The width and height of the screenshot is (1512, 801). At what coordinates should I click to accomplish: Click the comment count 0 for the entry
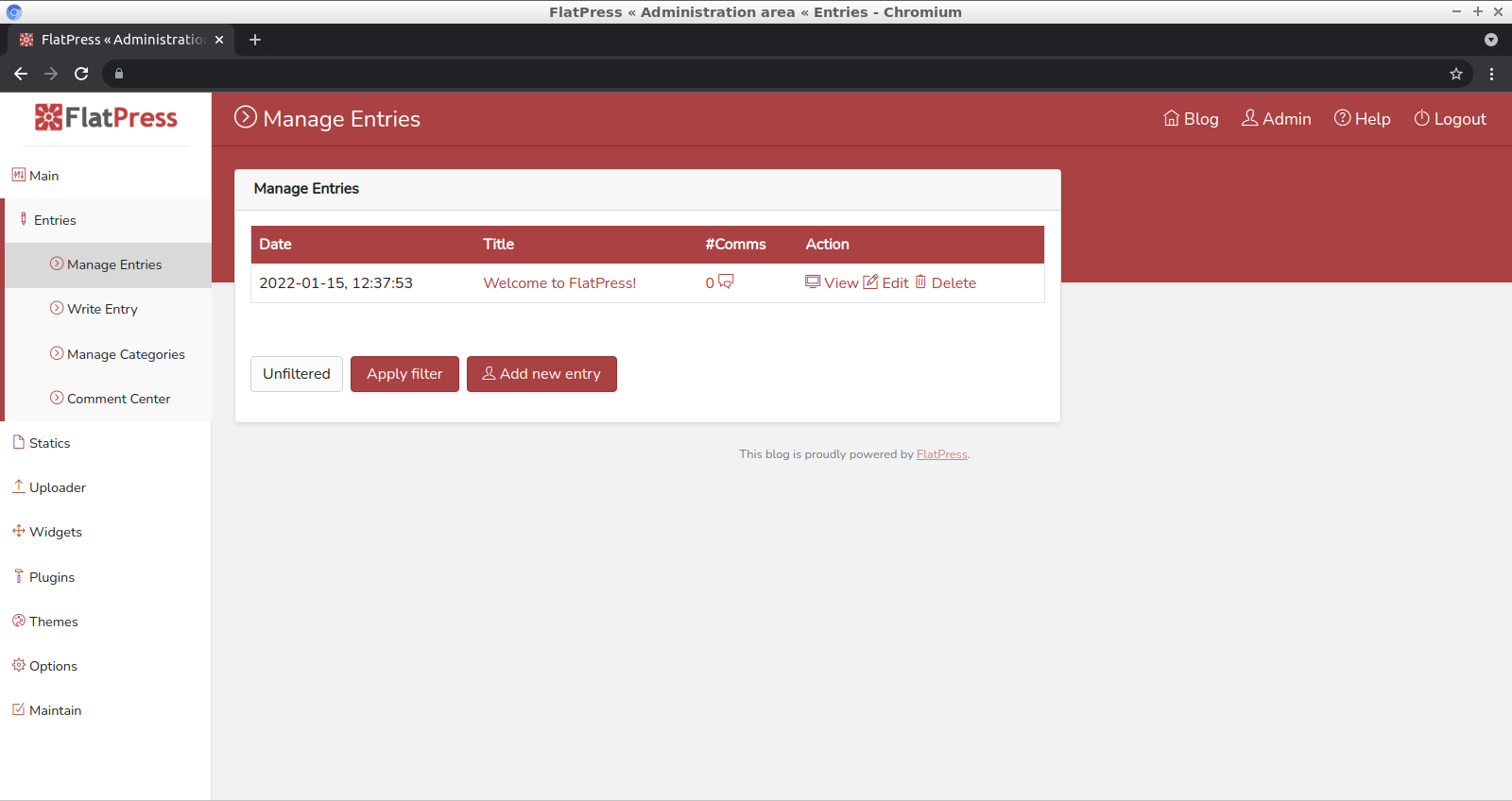710,283
